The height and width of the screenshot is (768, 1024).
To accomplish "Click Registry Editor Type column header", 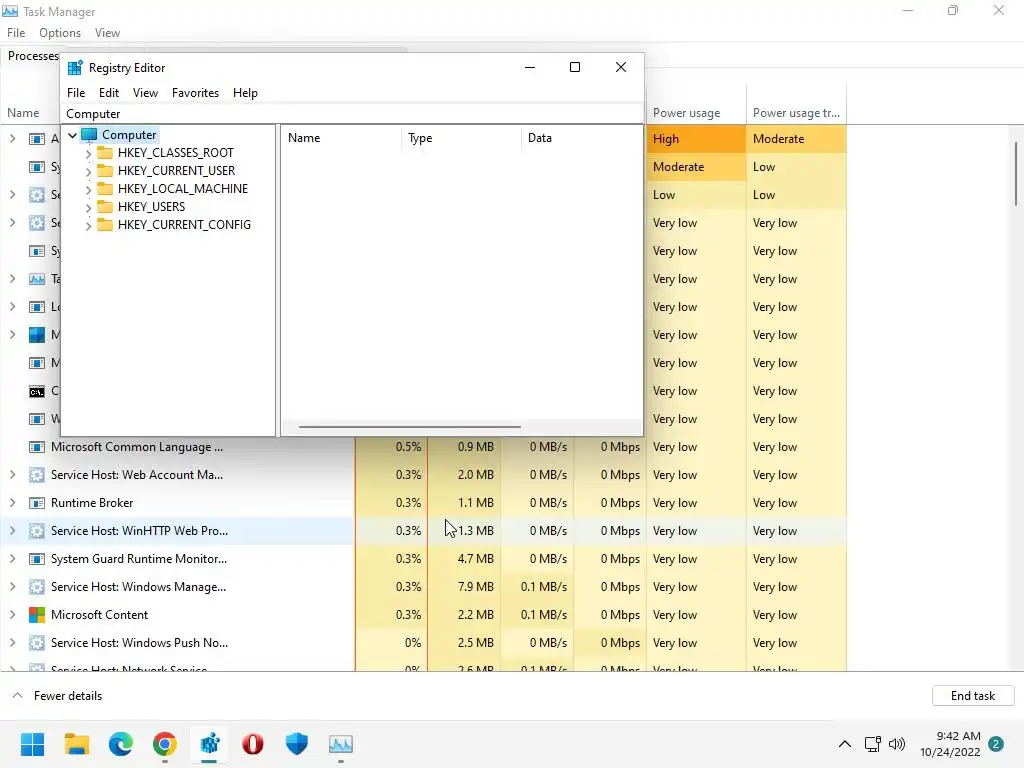I will pos(460,138).
